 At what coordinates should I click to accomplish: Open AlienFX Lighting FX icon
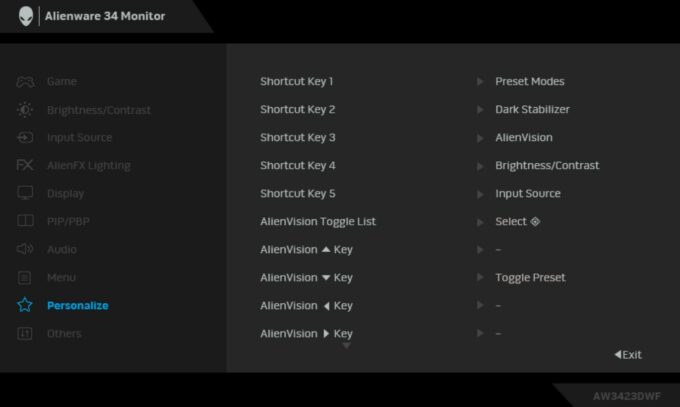click(x=26, y=166)
